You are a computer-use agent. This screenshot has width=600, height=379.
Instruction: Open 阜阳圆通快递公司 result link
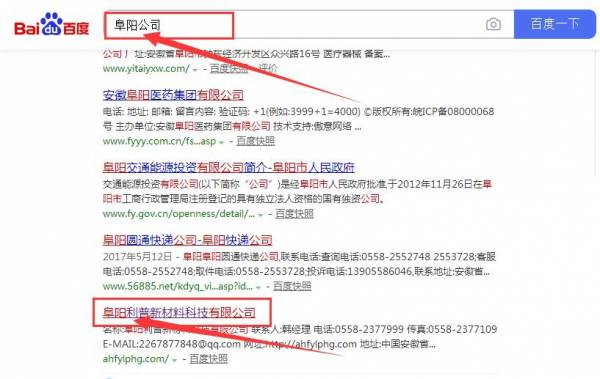point(188,240)
